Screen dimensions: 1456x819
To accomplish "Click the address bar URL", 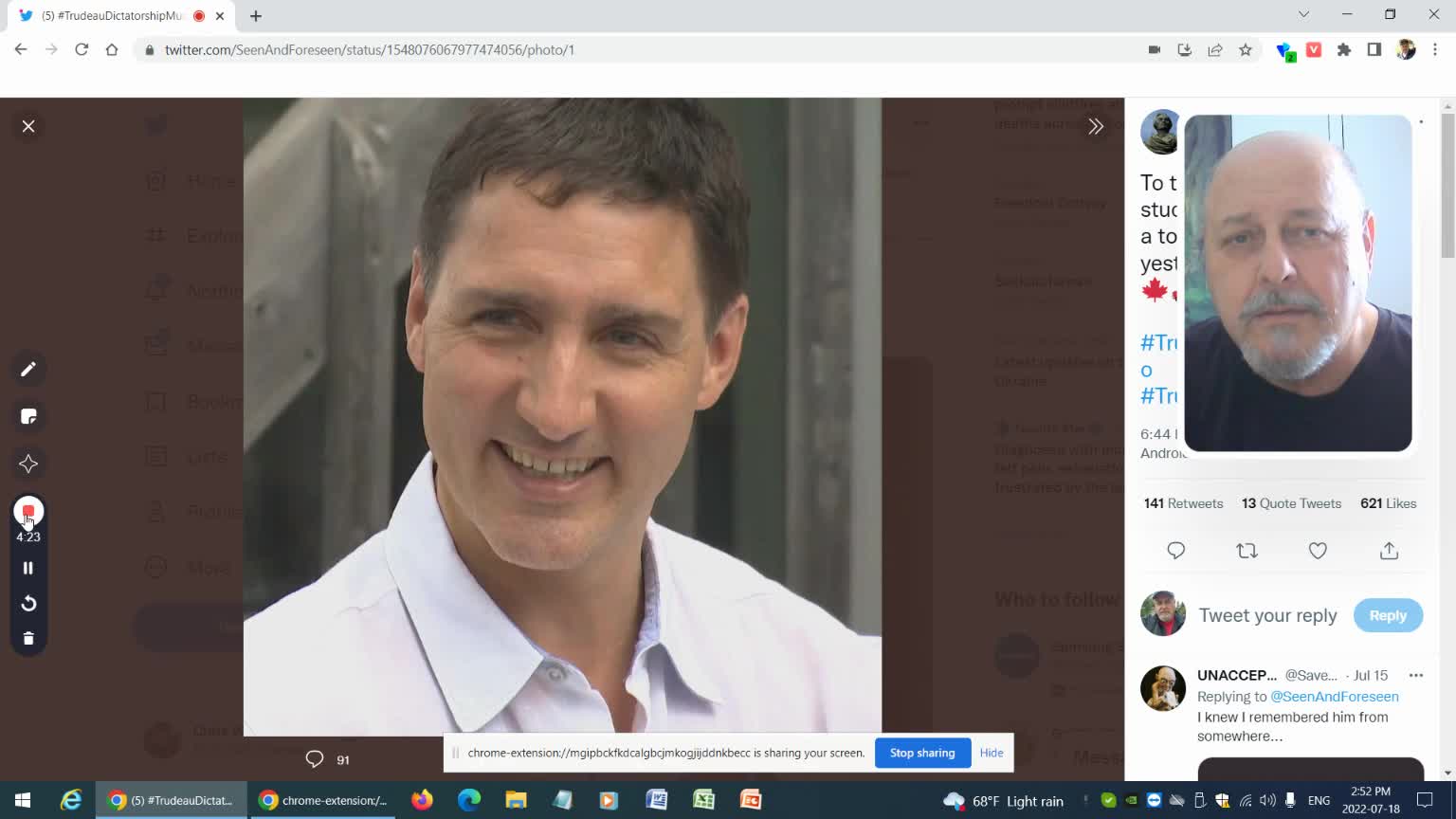I will click(370, 50).
